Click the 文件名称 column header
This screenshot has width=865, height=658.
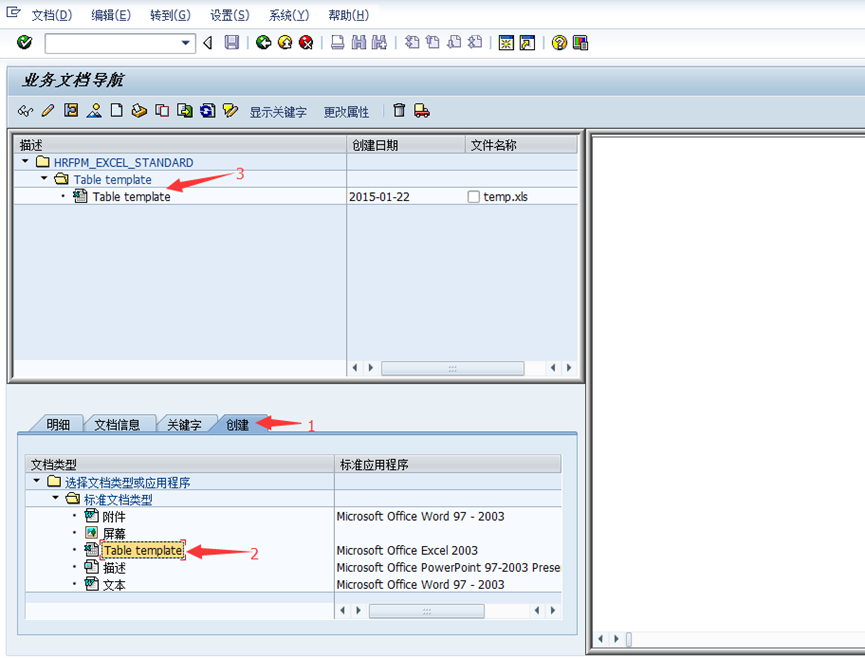coord(521,145)
